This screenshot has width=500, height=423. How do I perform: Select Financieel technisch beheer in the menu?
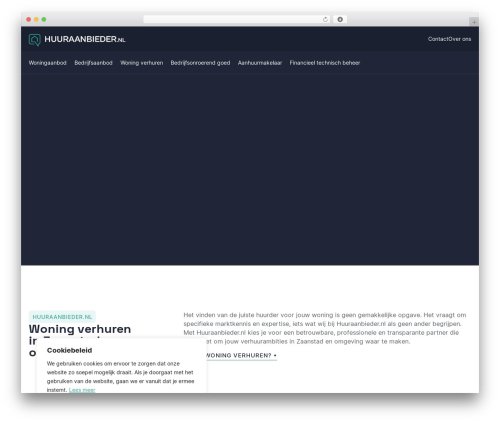click(325, 63)
